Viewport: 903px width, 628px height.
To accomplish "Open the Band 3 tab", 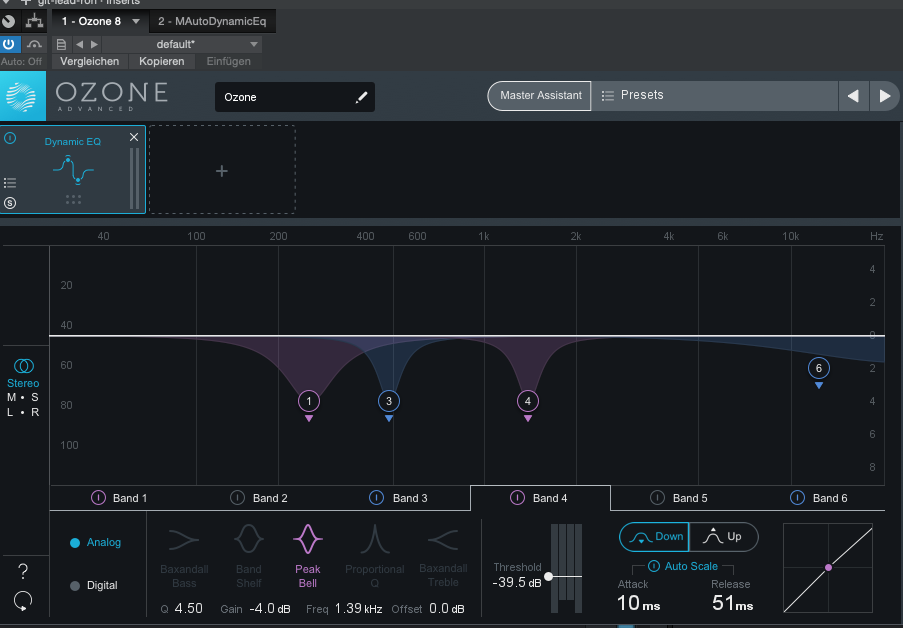I will click(x=400, y=498).
